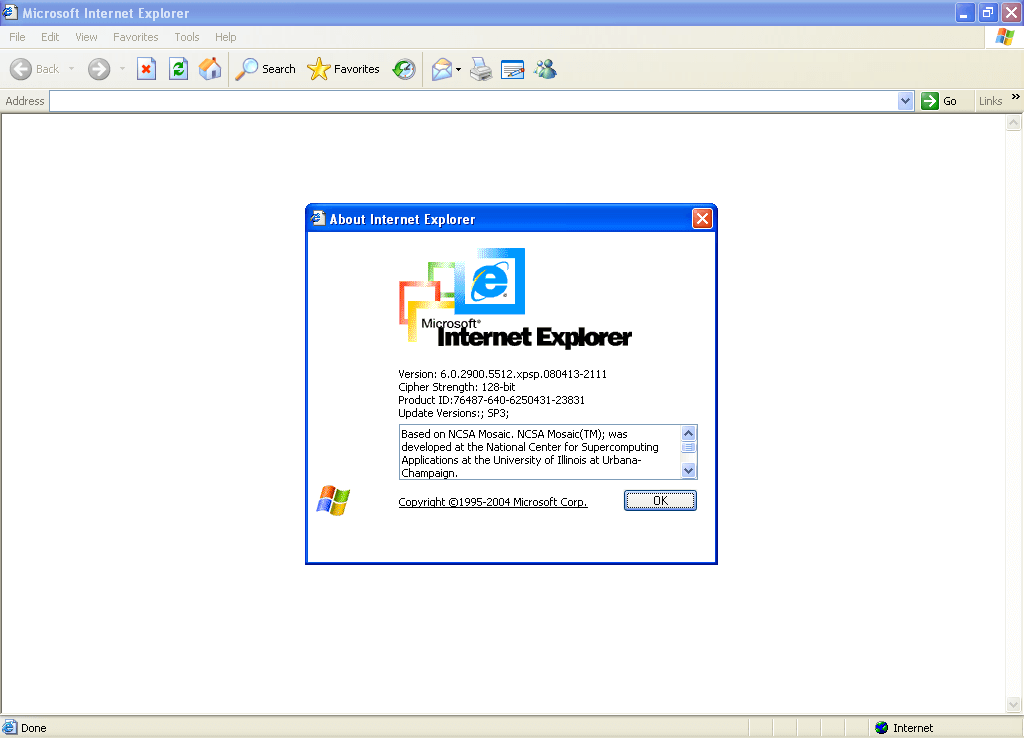
Task: Expand the address bar history dropdown
Action: point(906,100)
